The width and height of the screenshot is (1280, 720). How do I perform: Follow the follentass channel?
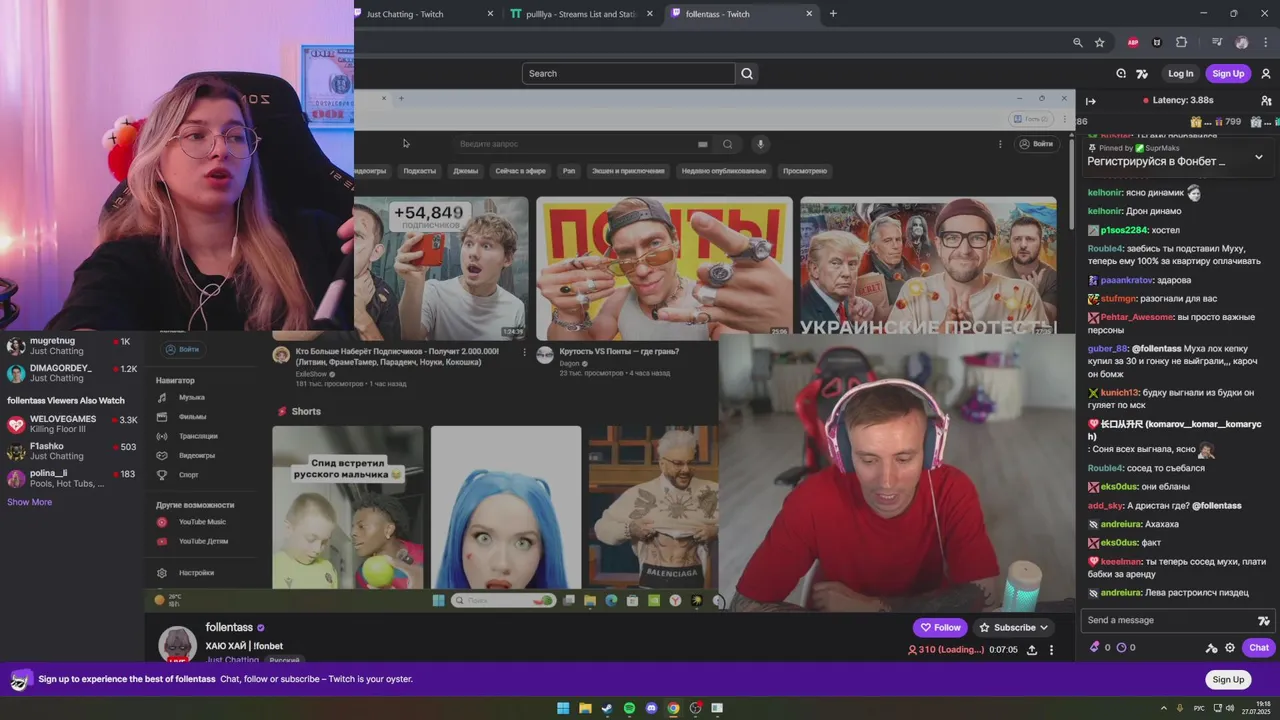click(x=940, y=628)
